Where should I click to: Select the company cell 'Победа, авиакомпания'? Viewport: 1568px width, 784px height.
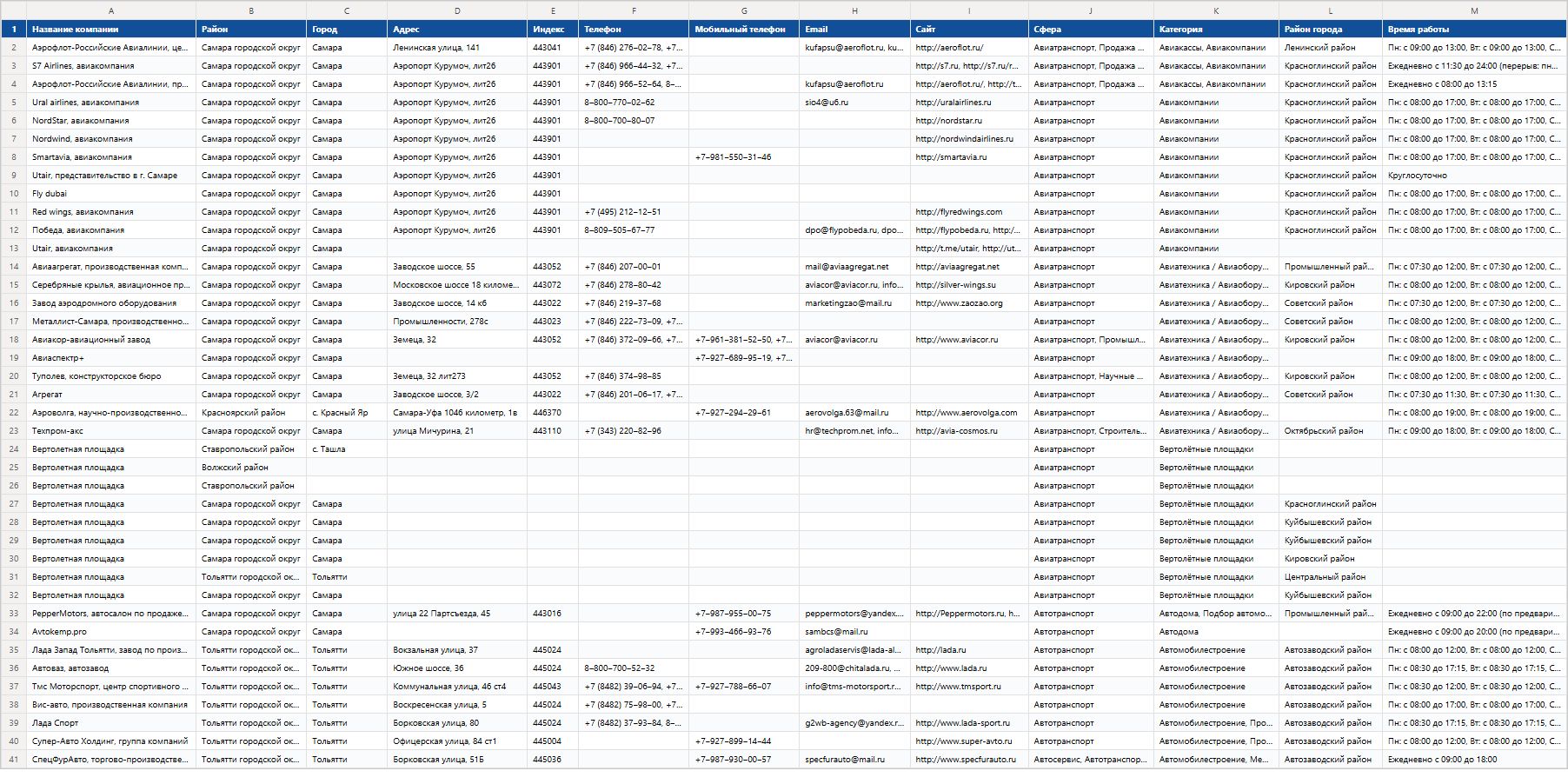111,230
